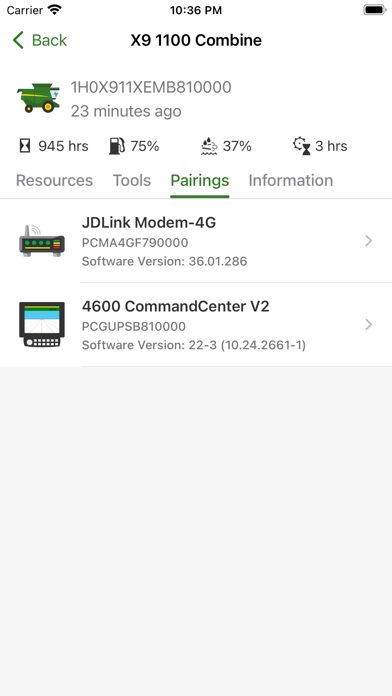
Task: Tap the fuel pump level icon
Action: point(117,146)
